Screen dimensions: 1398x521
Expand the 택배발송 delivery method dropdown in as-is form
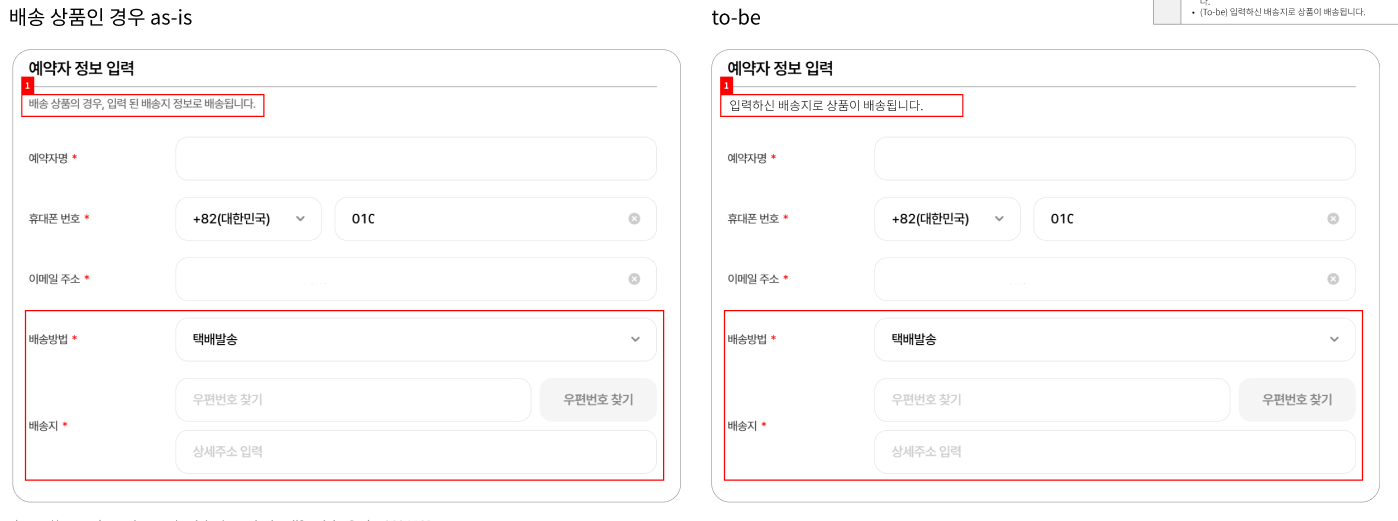[415, 339]
